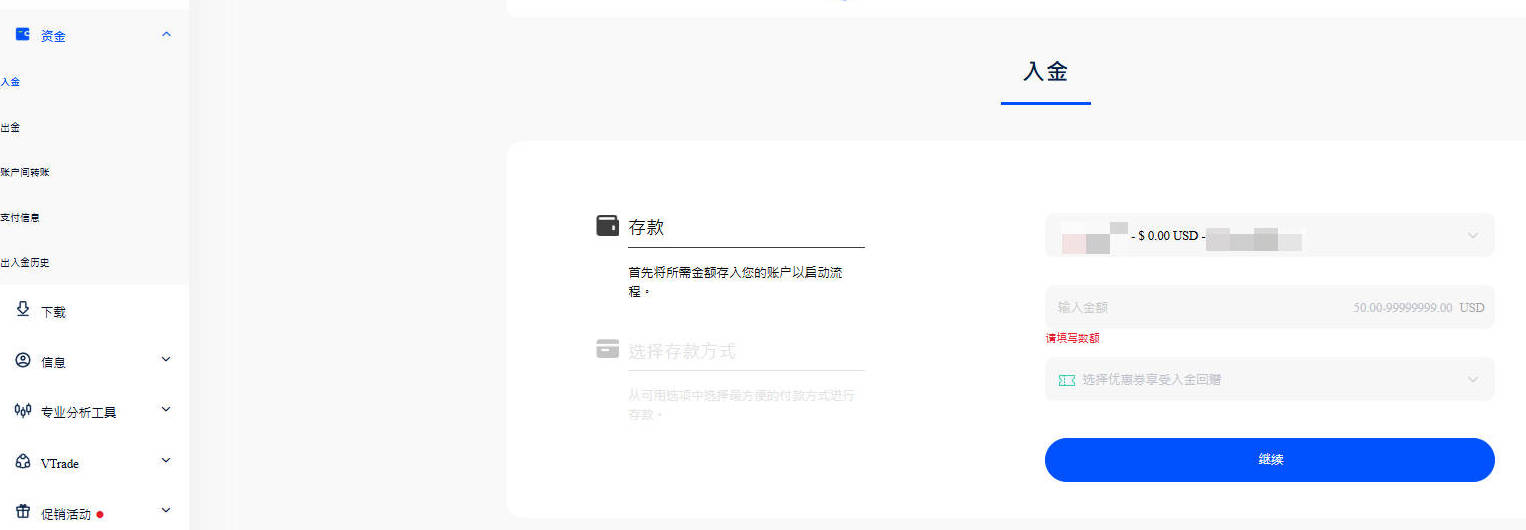1526x530 pixels.
Task: Collapse the 资金 menu chevron
Action: tap(166, 35)
